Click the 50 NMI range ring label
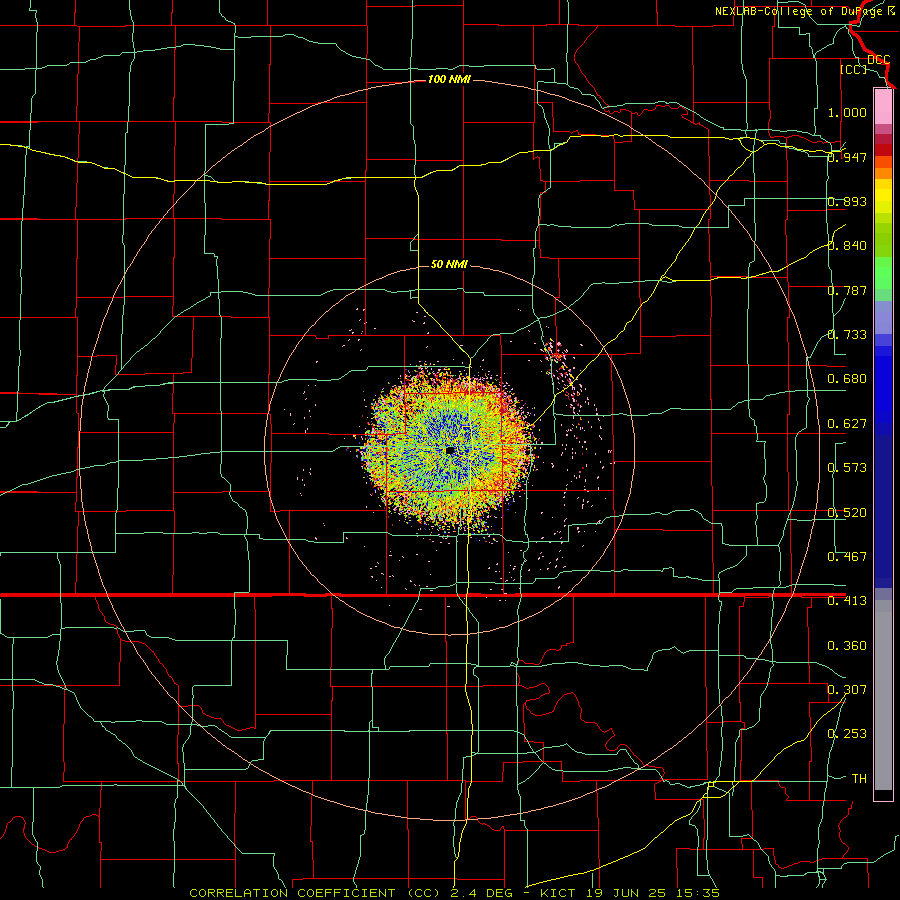The width and height of the screenshot is (900, 900). coord(449,264)
